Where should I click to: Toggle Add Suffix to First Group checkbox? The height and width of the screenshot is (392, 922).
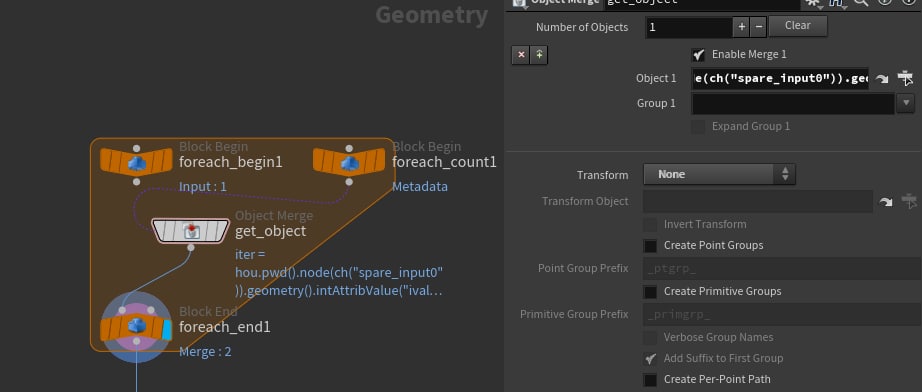(650, 359)
